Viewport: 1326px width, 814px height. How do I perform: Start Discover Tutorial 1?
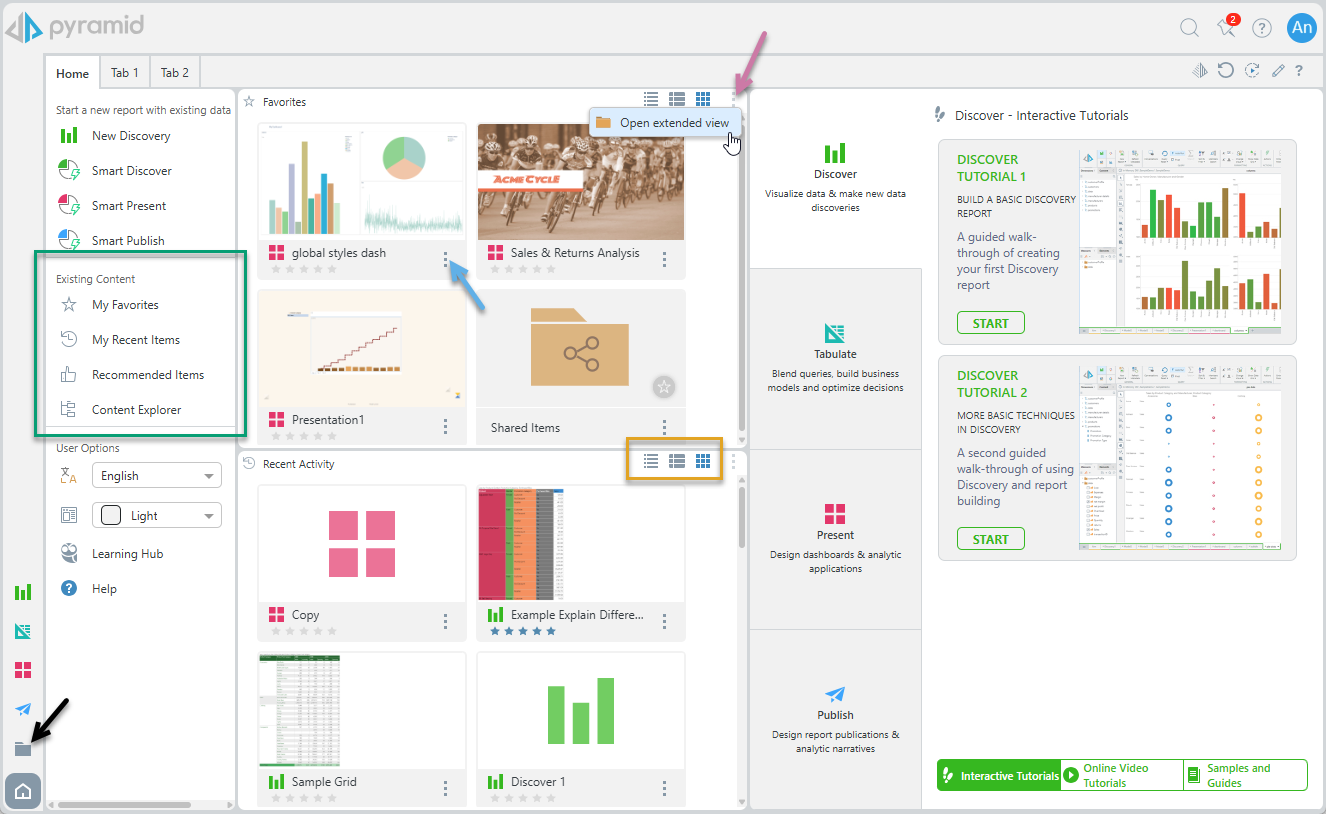(990, 323)
